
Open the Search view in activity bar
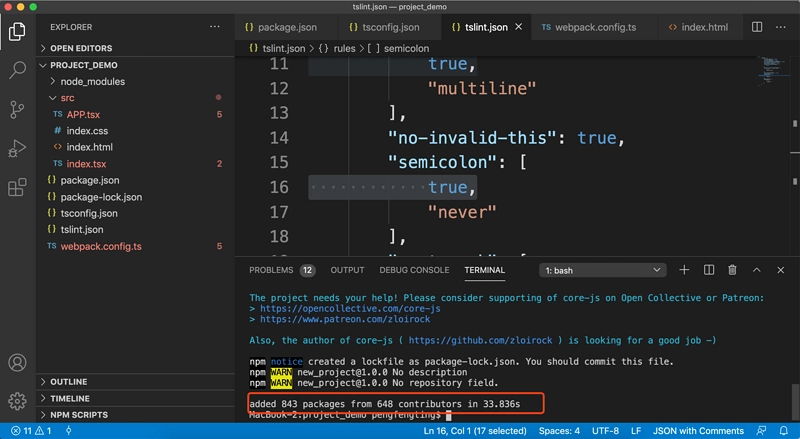[17, 70]
